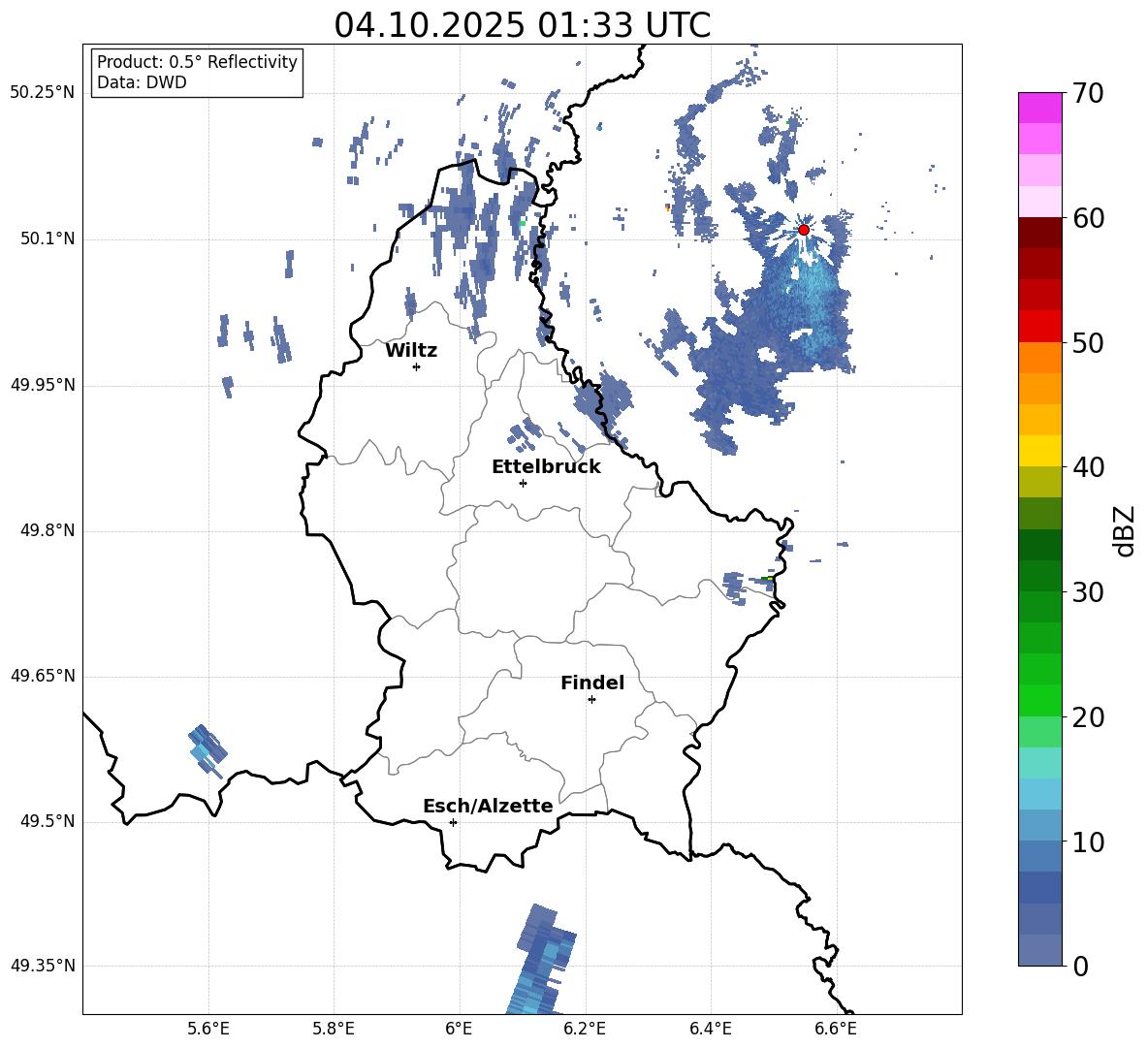Click the 49.8°N latitude label

[x=47, y=530]
